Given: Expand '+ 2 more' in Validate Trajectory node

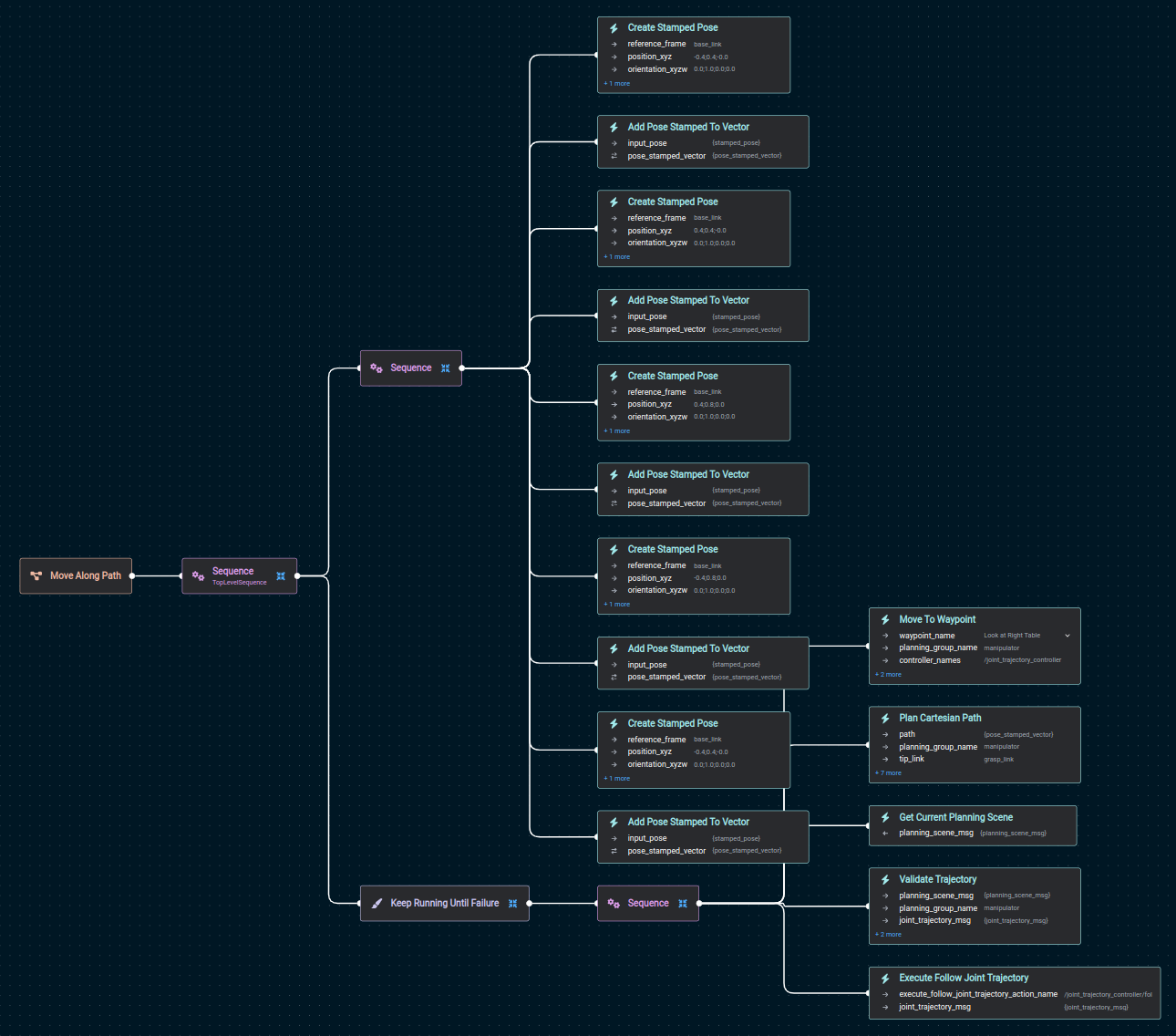Looking at the screenshot, I should [x=888, y=935].
